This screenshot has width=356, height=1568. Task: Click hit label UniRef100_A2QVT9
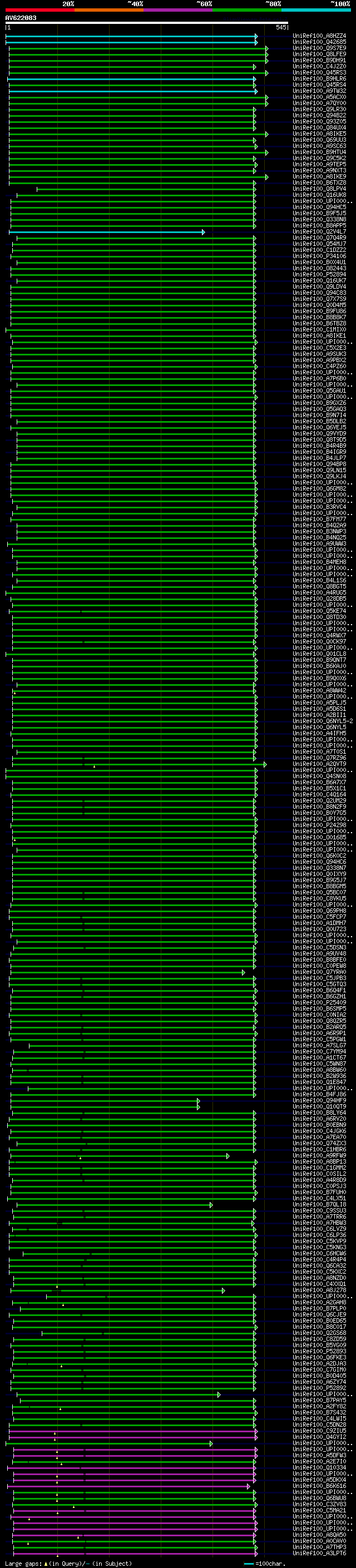[319, 764]
